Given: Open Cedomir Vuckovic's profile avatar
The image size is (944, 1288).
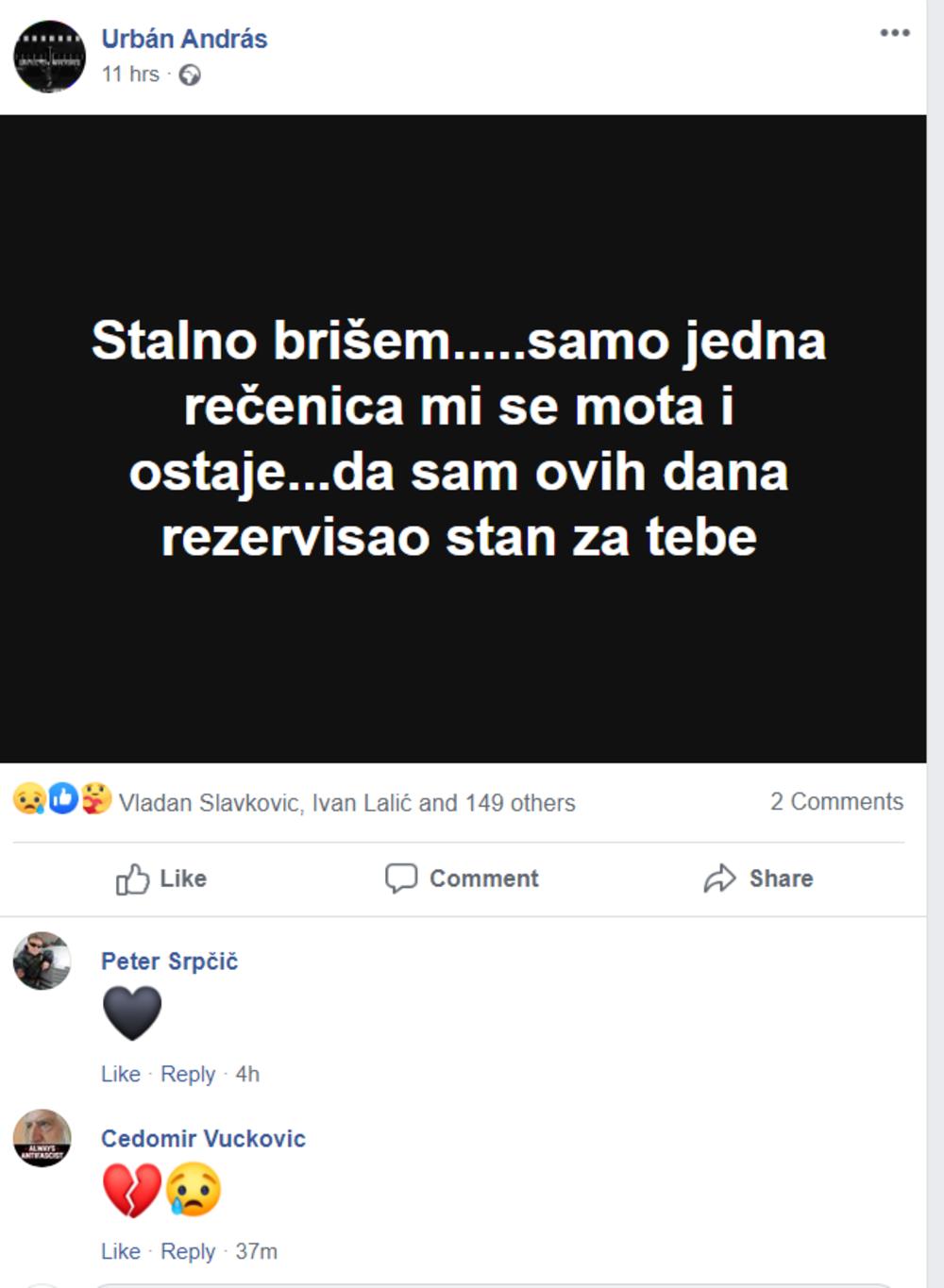Looking at the screenshot, I should click(42, 1138).
